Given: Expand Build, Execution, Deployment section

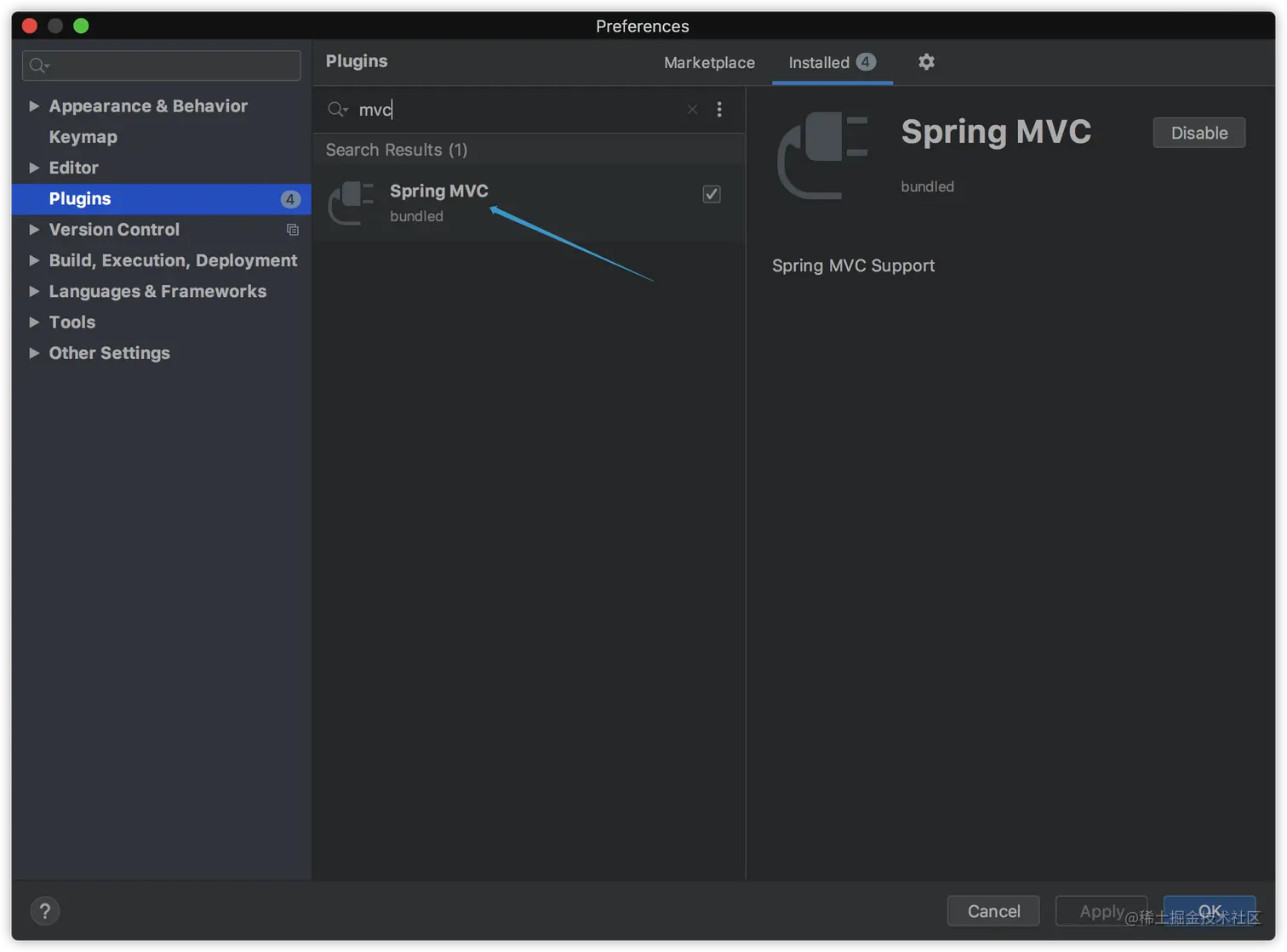Looking at the screenshot, I should click(x=34, y=260).
